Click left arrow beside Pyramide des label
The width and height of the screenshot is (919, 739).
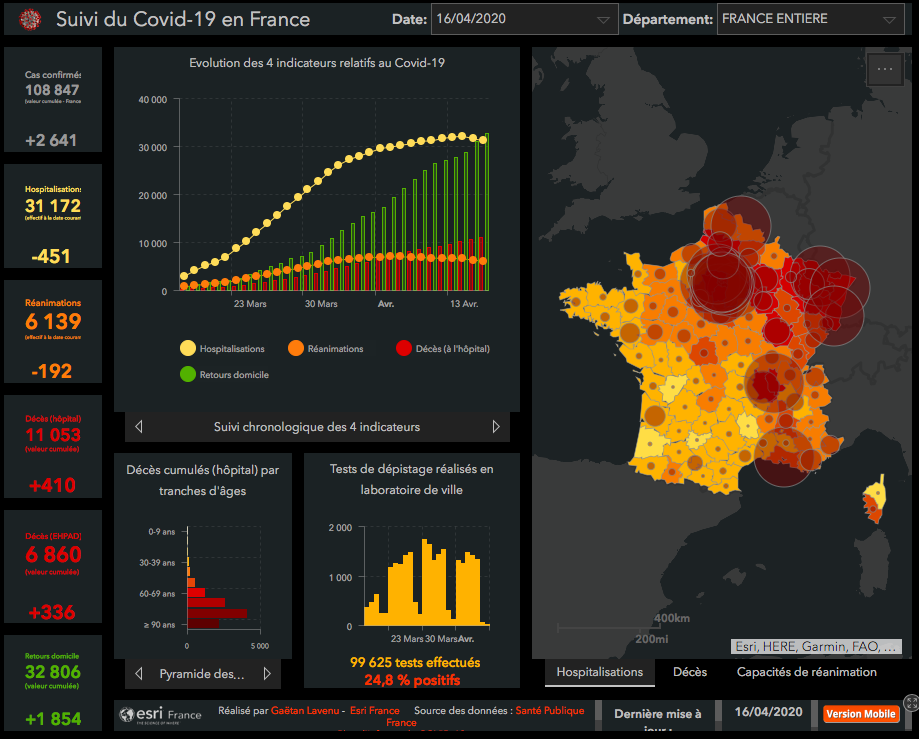point(139,674)
